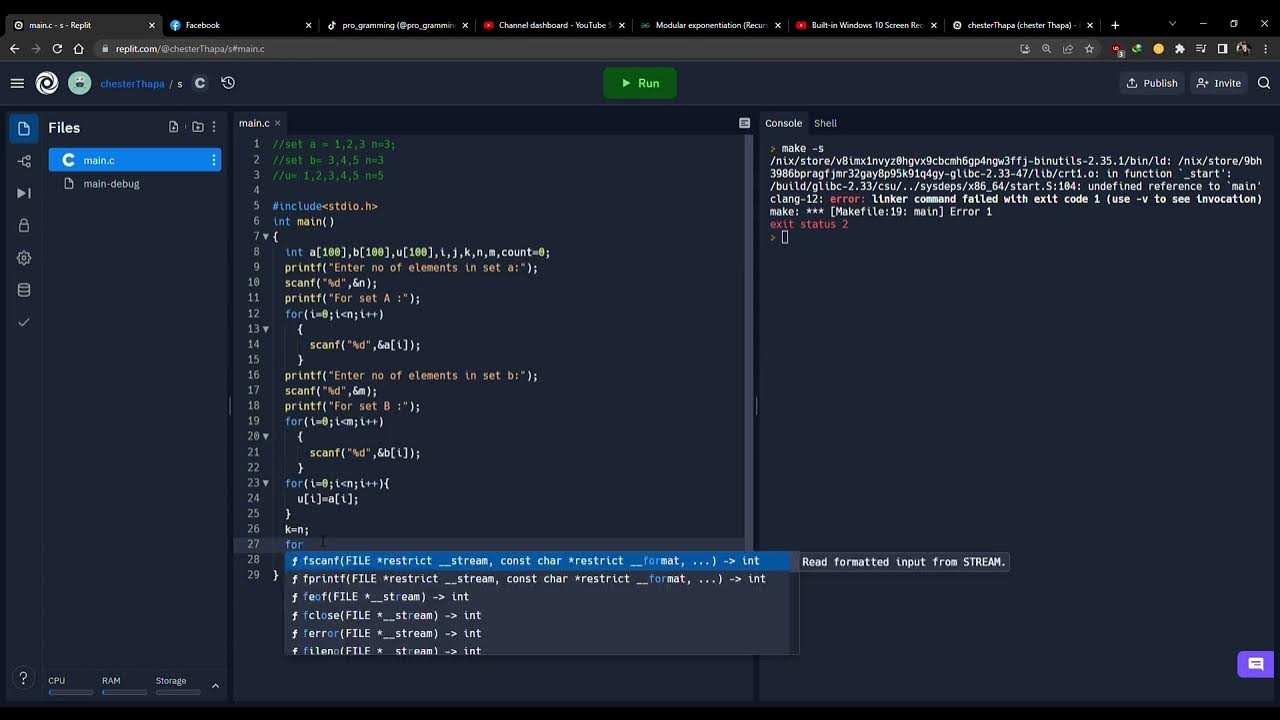Click the search magnifier icon

pos(1264,83)
